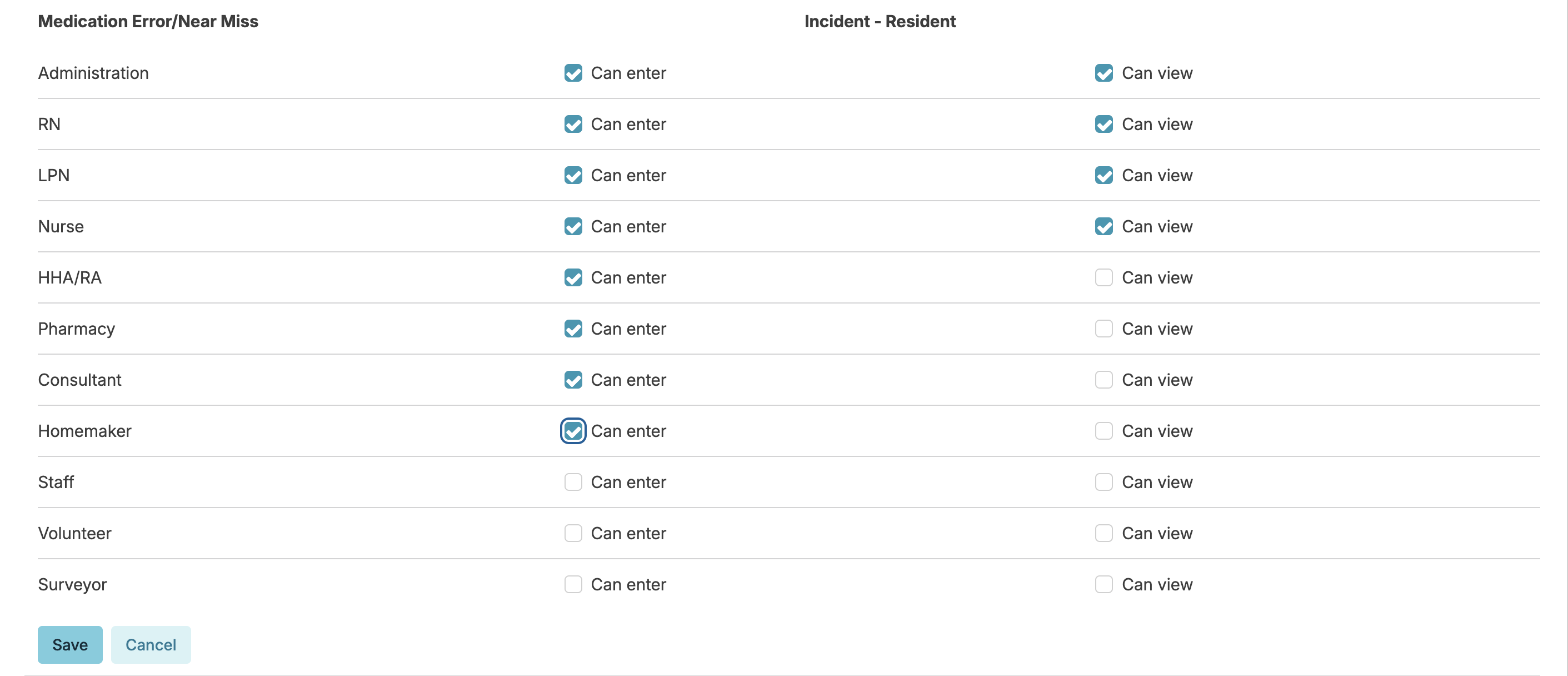Uncheck Administration Can view checkbox
The width and height of the screenshot is (1568, 676).
[1103, 73]
